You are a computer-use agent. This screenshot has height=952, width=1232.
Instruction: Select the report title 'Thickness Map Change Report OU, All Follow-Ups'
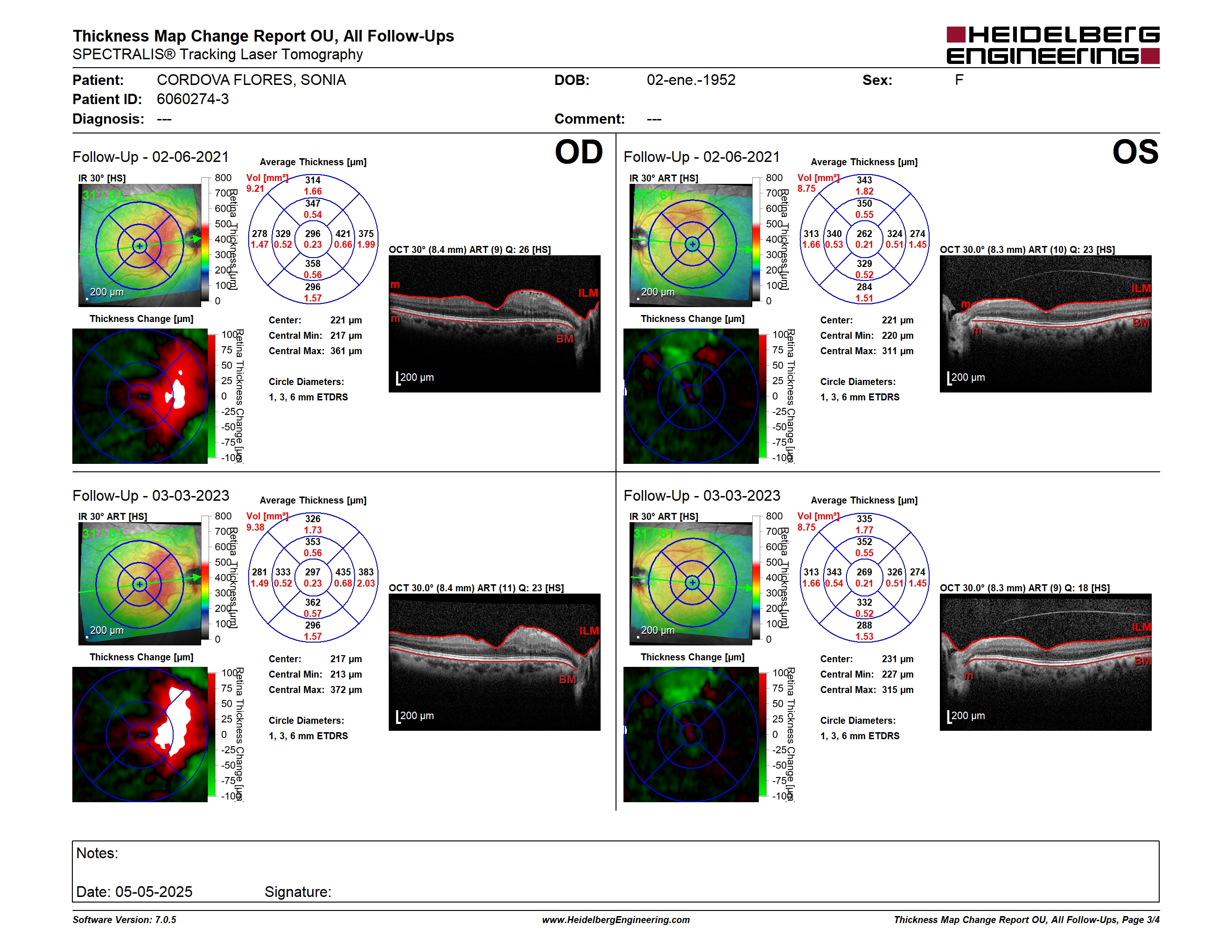point(263,35)
